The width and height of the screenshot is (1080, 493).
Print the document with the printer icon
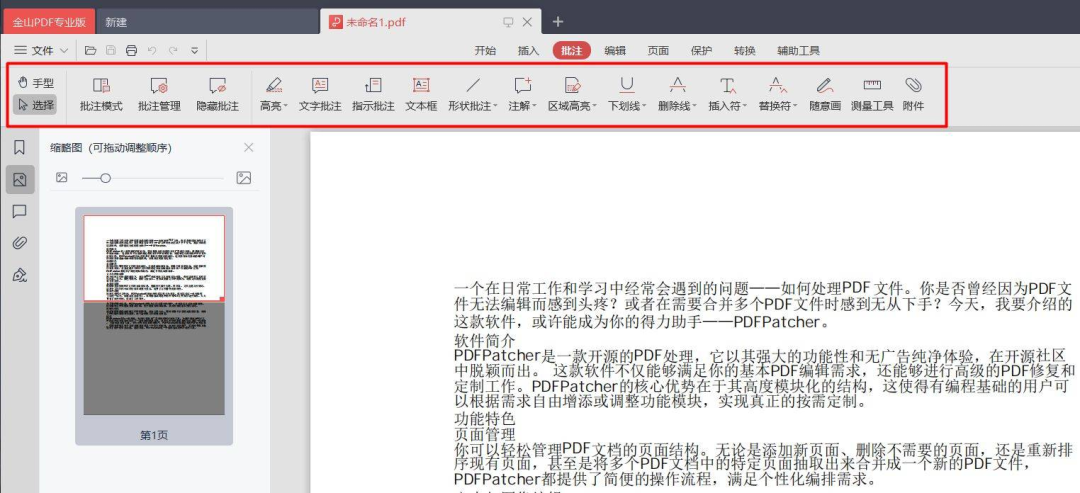tap(131, 50)
